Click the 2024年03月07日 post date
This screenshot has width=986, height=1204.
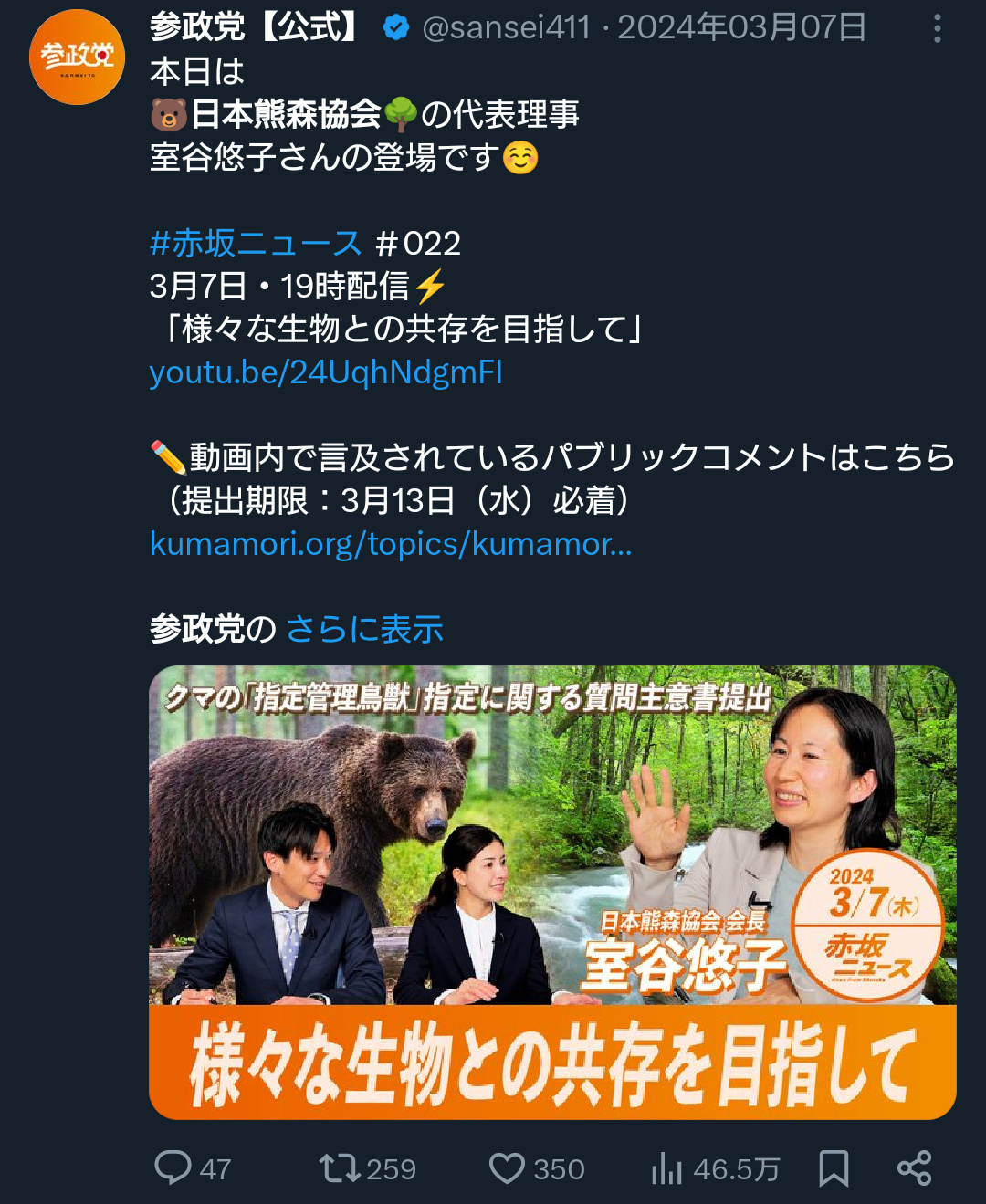[x=742, y=28]
